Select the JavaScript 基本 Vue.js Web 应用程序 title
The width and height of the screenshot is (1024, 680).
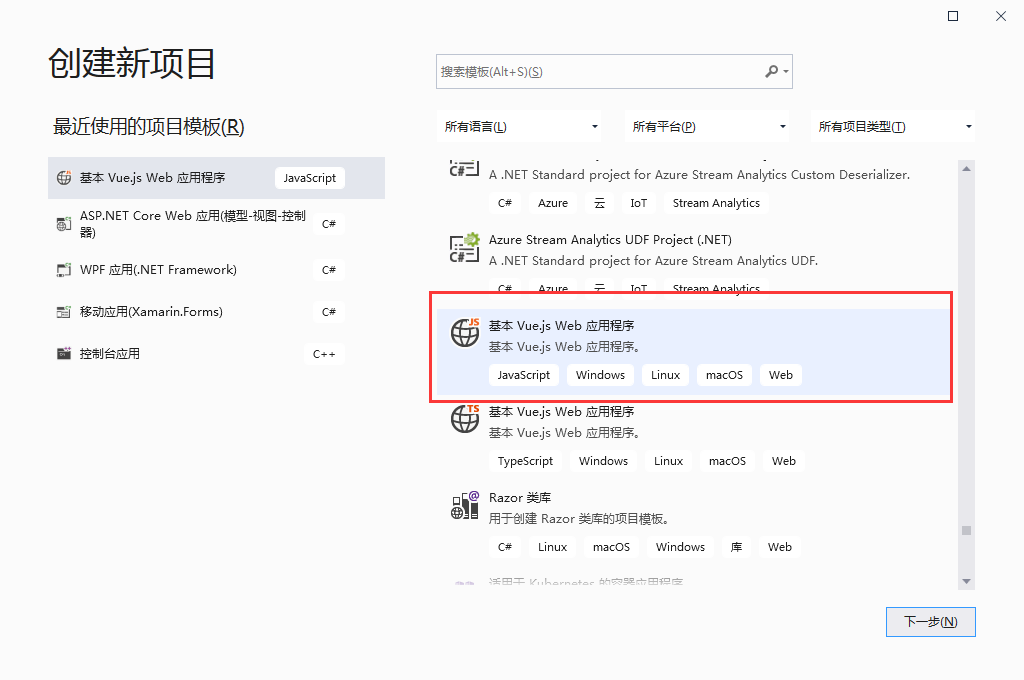coord(562,325)
